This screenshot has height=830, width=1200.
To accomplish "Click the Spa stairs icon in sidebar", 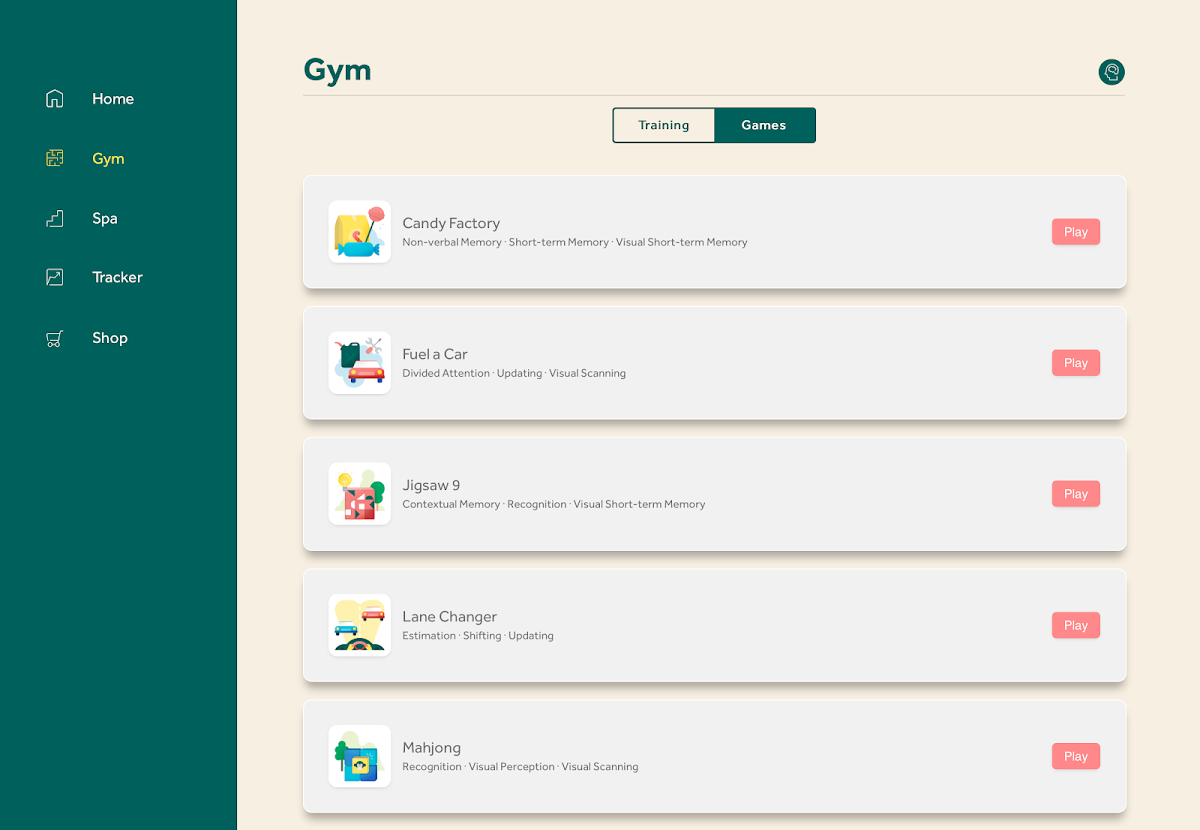I will click(x=55, y=218).
